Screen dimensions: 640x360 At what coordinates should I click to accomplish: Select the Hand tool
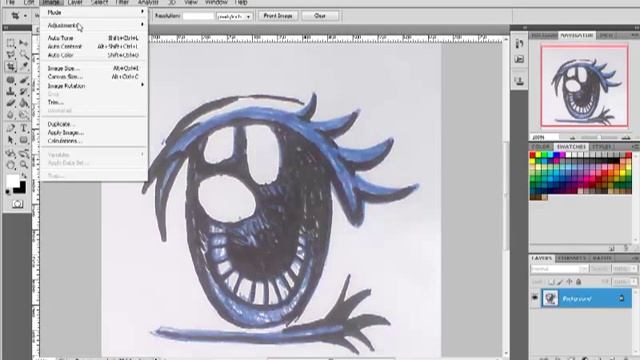(11, 165)
